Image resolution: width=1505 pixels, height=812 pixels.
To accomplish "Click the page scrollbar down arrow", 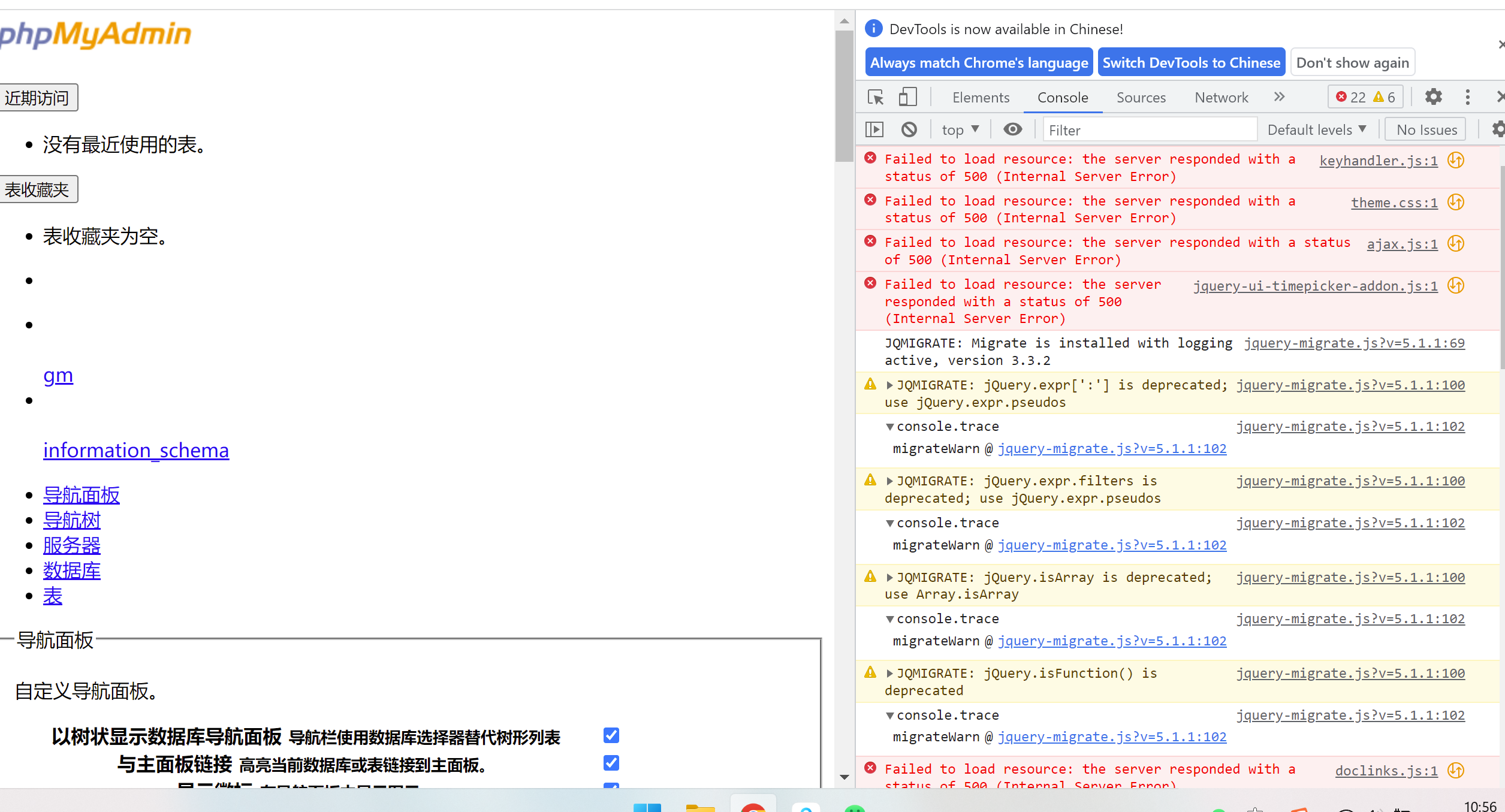I will click(x=844, y=777).
